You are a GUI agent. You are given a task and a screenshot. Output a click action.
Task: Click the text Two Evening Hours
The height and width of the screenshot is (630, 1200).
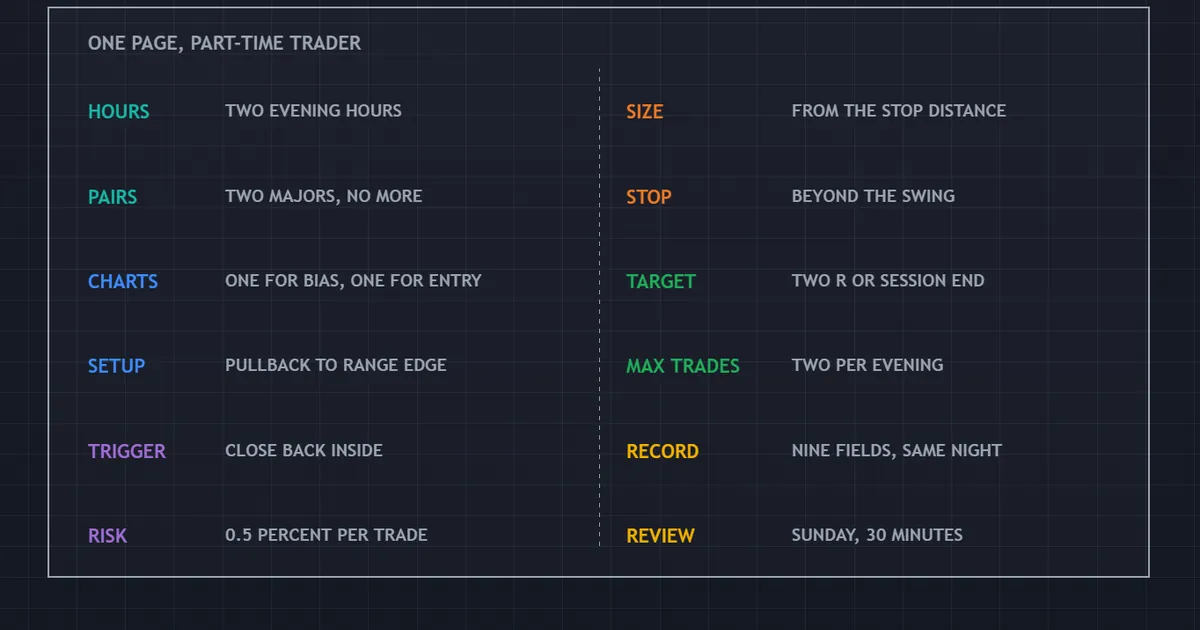click(x=314, y=111)
